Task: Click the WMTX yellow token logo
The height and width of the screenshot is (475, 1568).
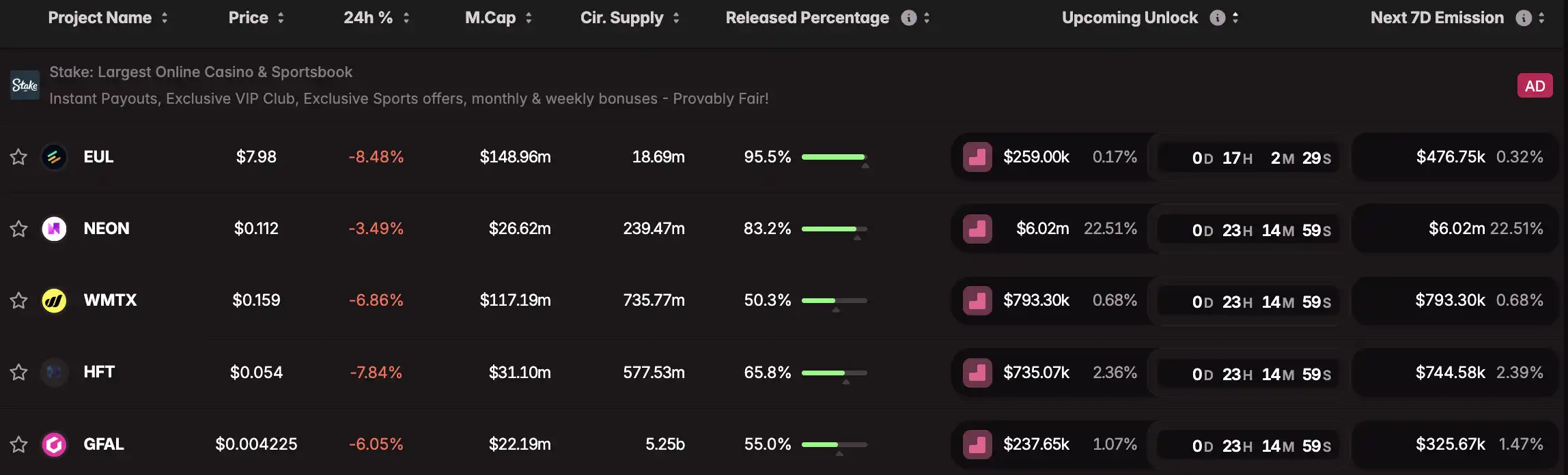Action: (54, 300)
